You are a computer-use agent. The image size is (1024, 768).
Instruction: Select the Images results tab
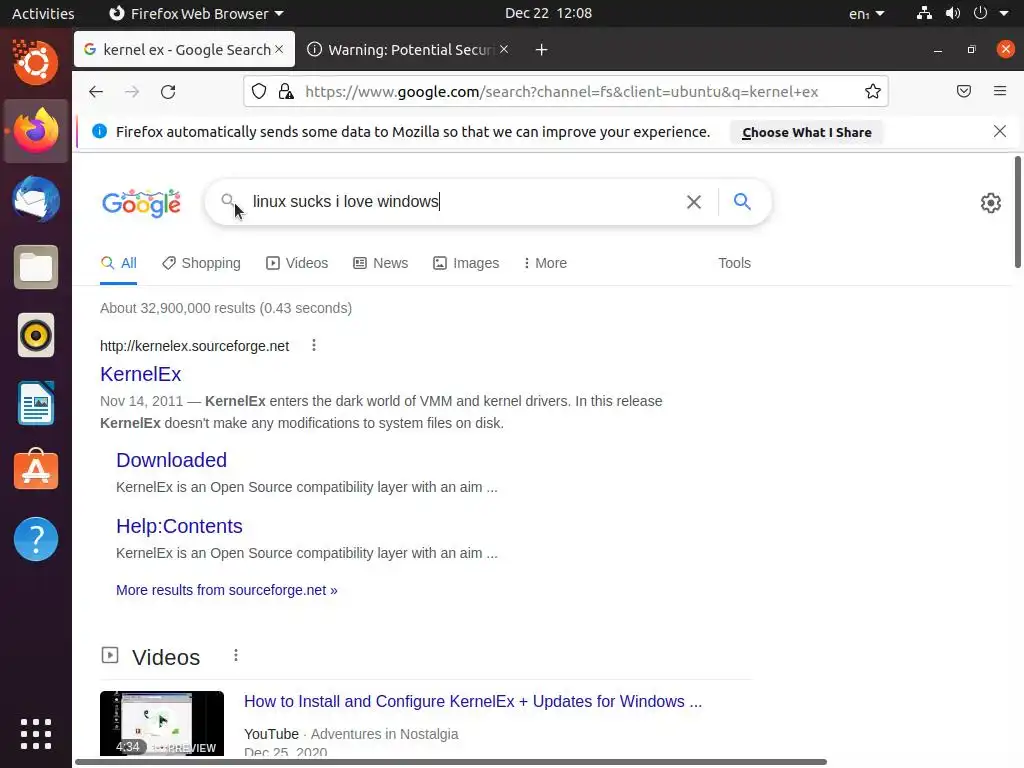[466, 263]
